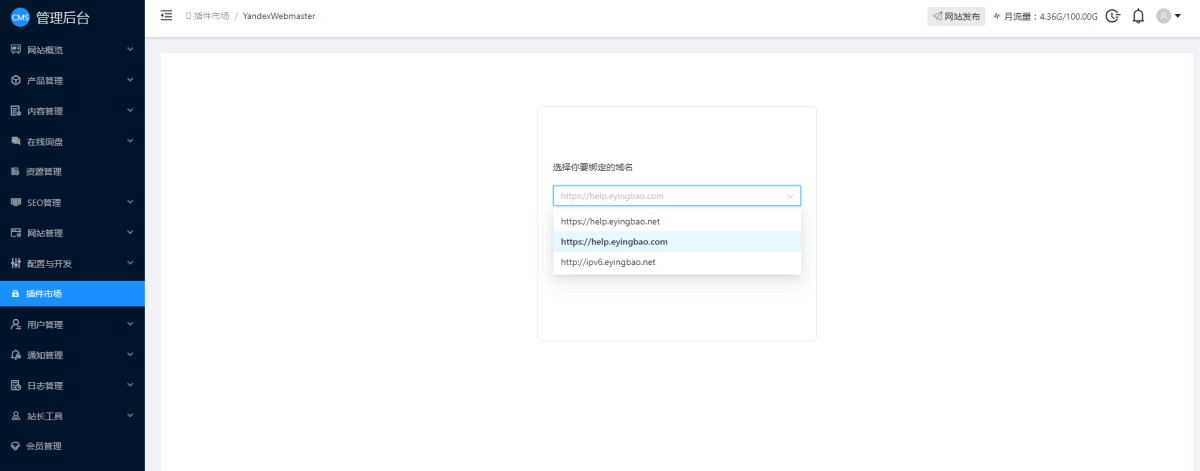This screenshot has width=1200, height=471.
Task: Collapse the domain select dropdown arrow
Action: [789, 196]
